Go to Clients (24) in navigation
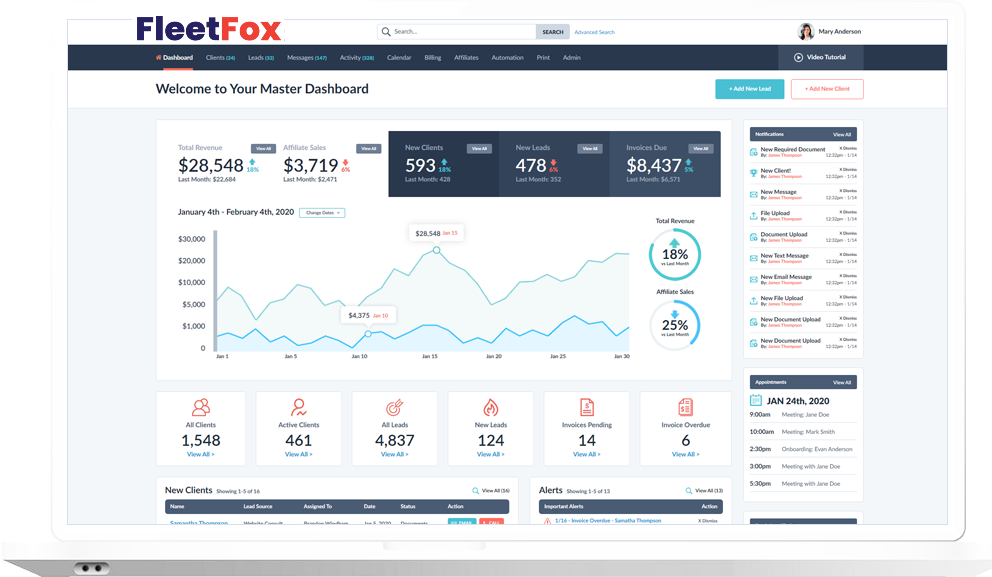992x577 pixels. [x=220, y=58]
